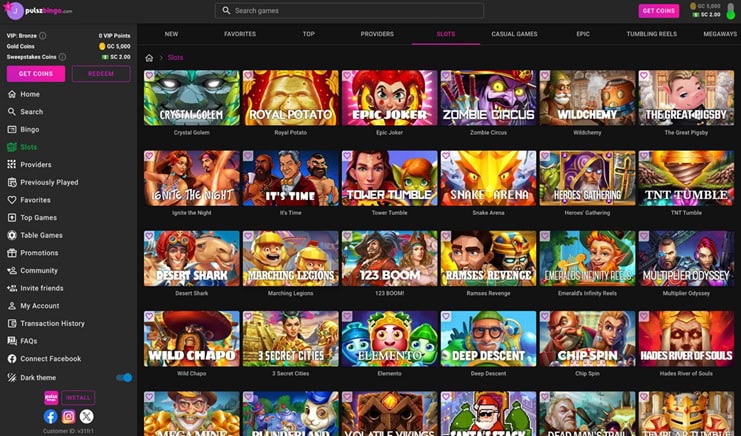Click the Community icon in the sidebar
This screenshot has width=741, height=436.
pyautogui.click(x=12, y=270)
